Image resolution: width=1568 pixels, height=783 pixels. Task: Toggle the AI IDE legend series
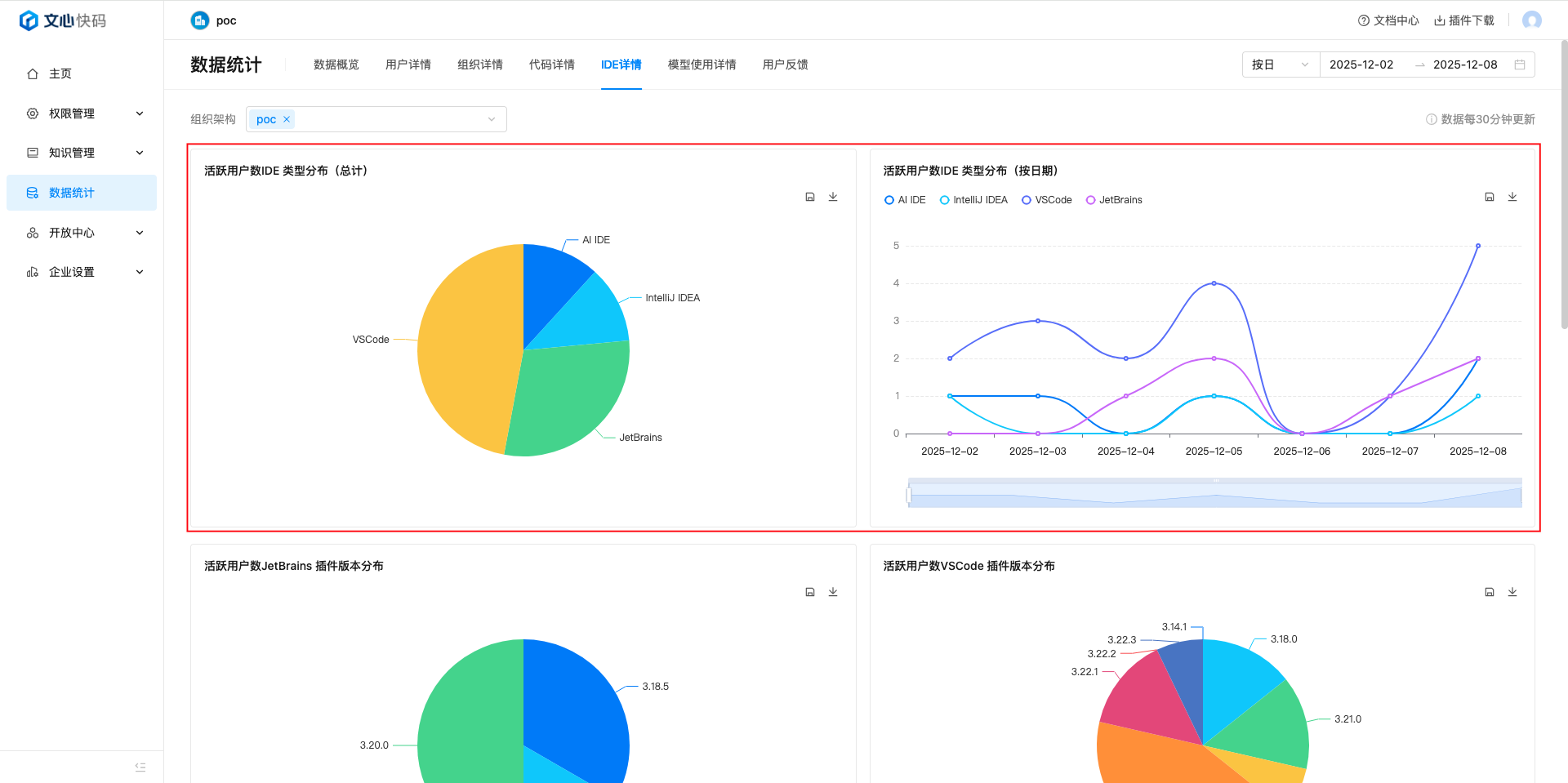pyautogui.click(x=905, y=200)
